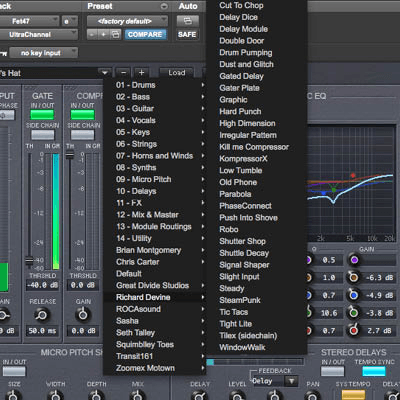Screen dimensions: 400x400
Task: Enable the Gate Side Chain button
Action: pyautogui.click(x=42, y=134)
